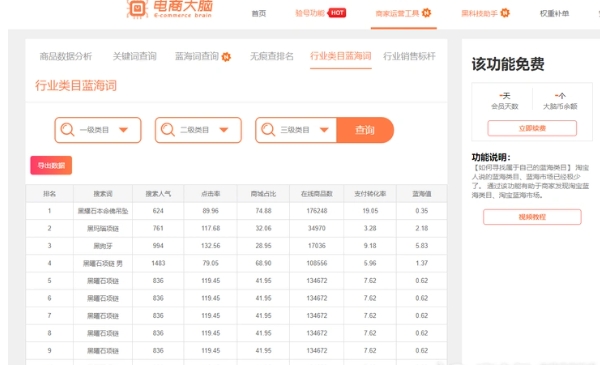Open the 权重补单 navigation item
The image size is (600, 365).
554,13
